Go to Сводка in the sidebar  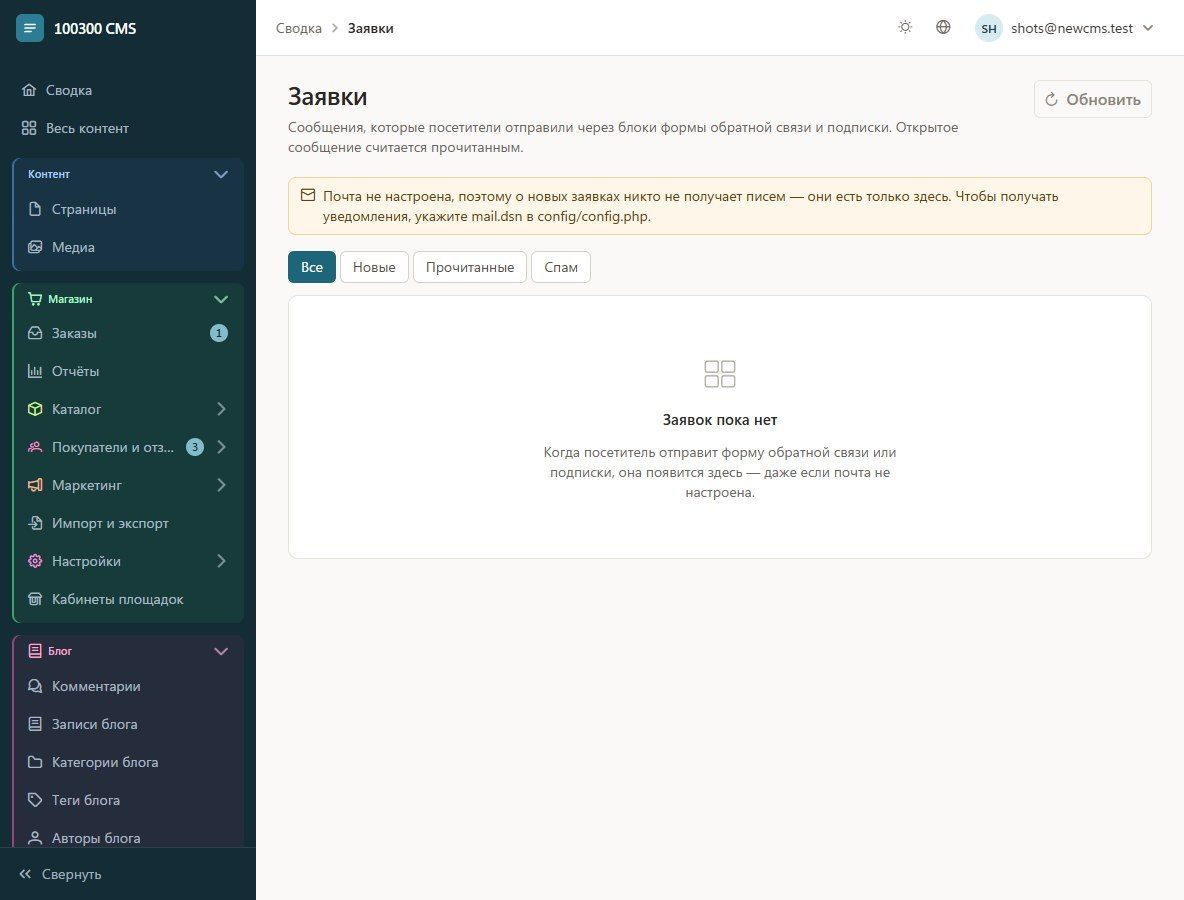128,90
